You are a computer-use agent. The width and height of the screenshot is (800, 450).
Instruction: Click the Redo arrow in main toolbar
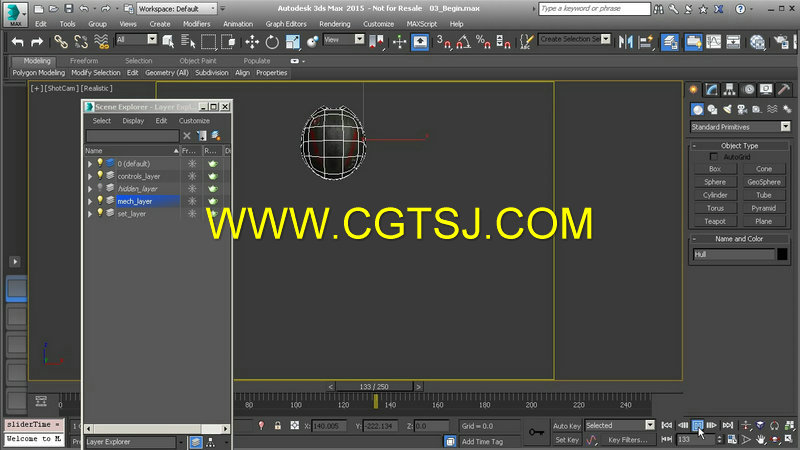pos(37,42)
